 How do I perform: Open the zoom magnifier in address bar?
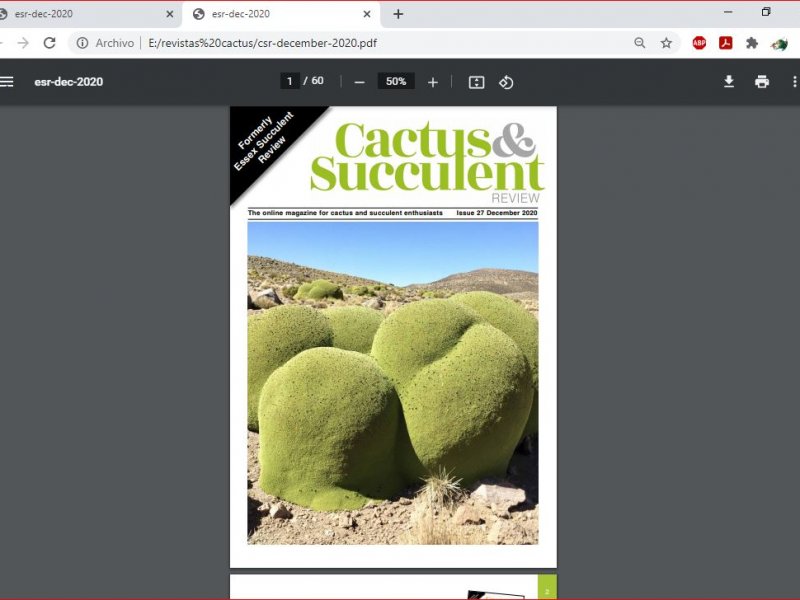click(x=639, y=43)
